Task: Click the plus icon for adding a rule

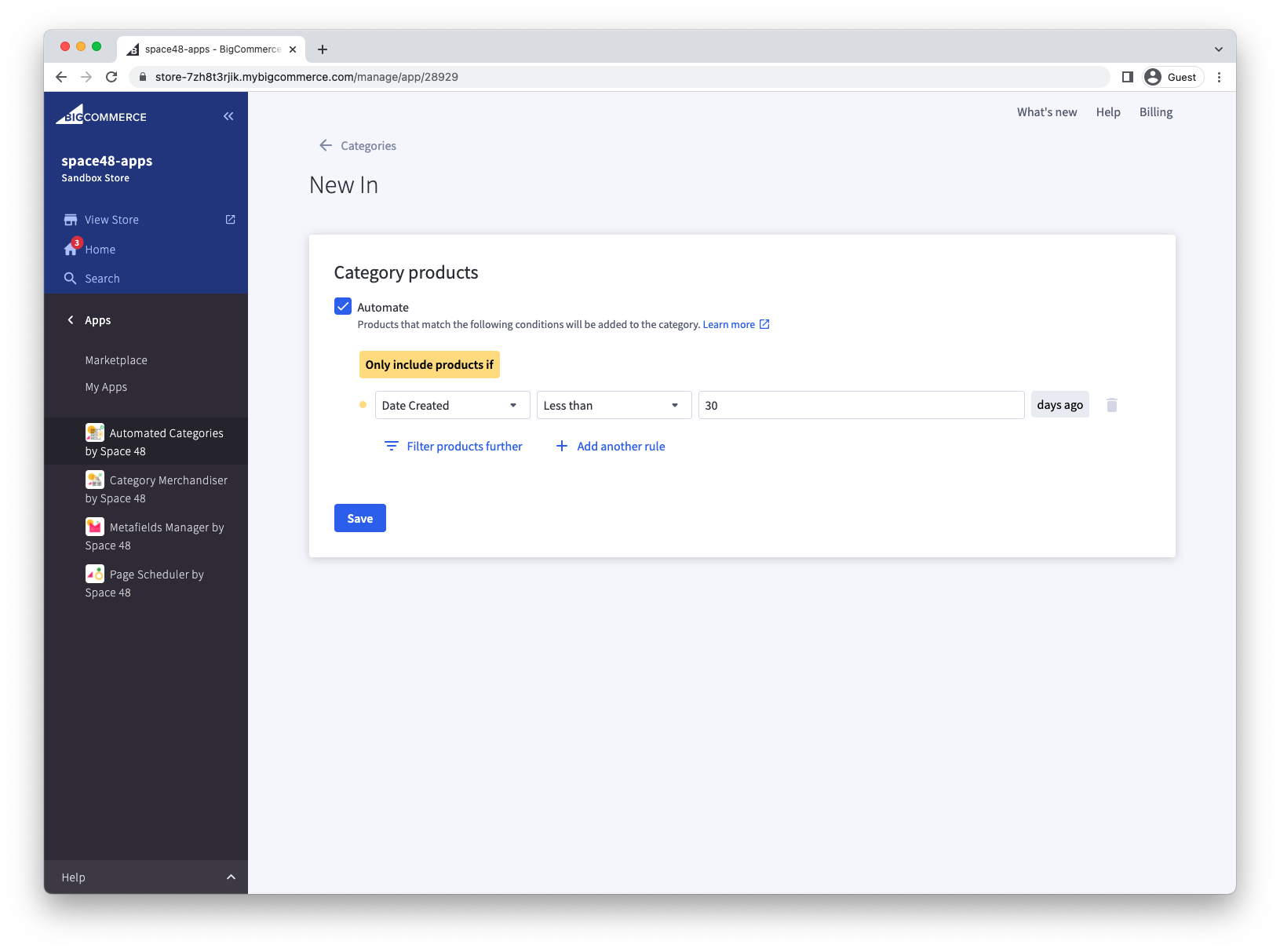Action: [562, 446]
